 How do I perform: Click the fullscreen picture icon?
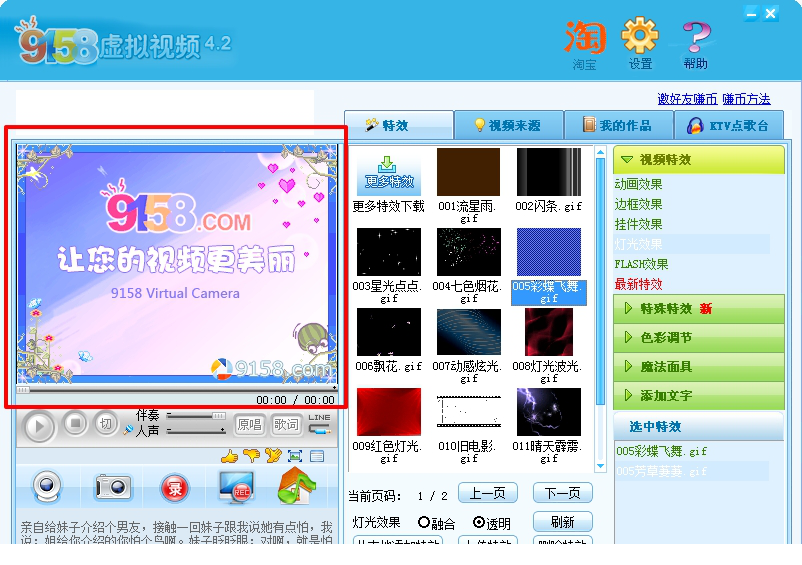295,456
